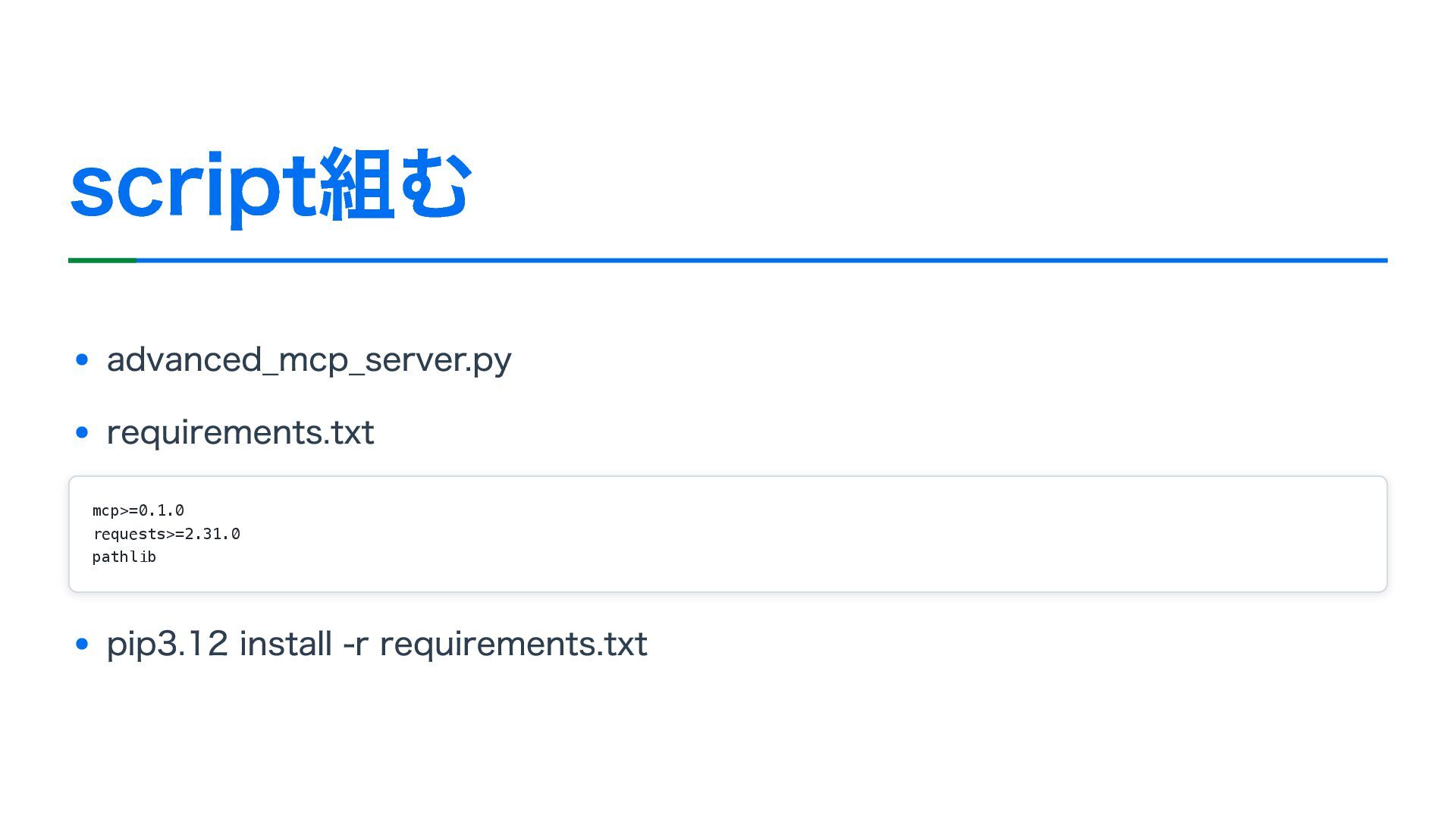The width and height of the screenshot is (1456, 819).
Task: Click the word "script" in the title
Action: pyautogui.click(x=193, y=186)
